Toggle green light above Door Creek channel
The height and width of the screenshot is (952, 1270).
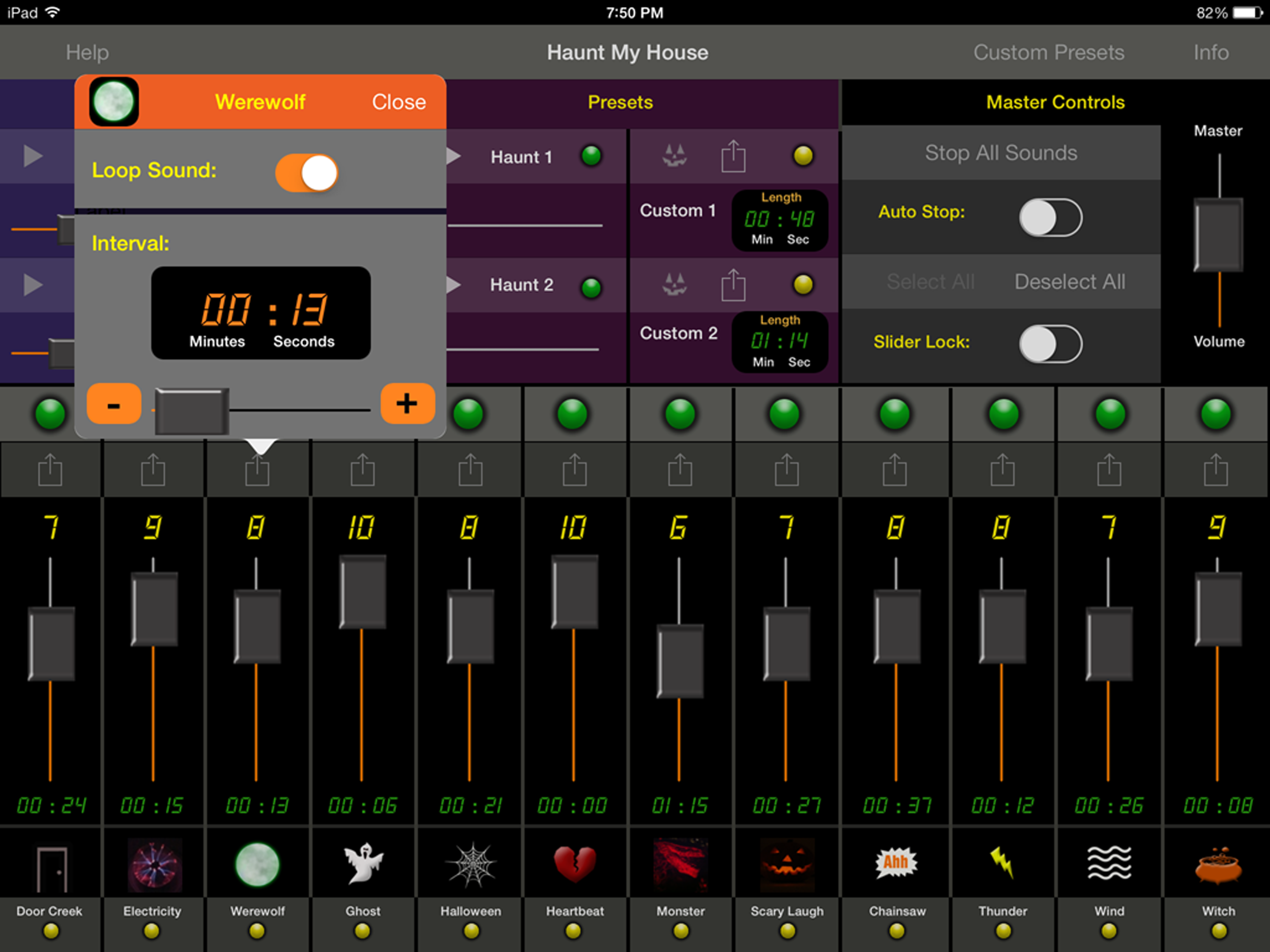coord(51,413)
